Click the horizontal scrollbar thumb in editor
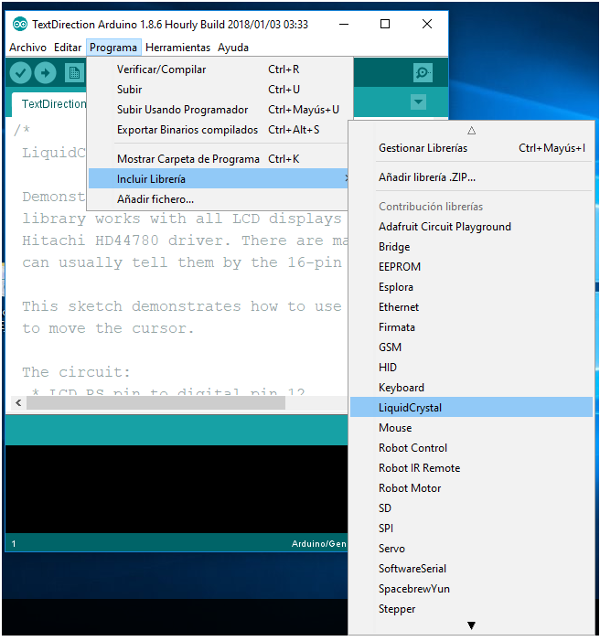This screenshot has height=641, width=600. (156, 403)
